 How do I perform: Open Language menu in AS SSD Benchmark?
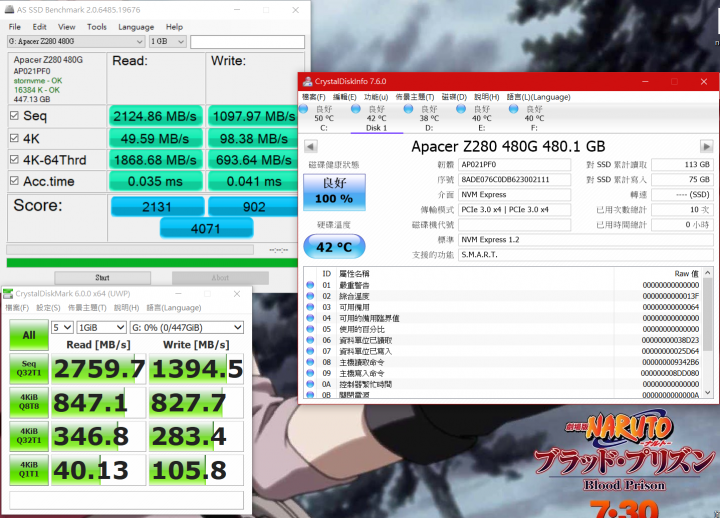pyautogui.click(x=136, y=27)
